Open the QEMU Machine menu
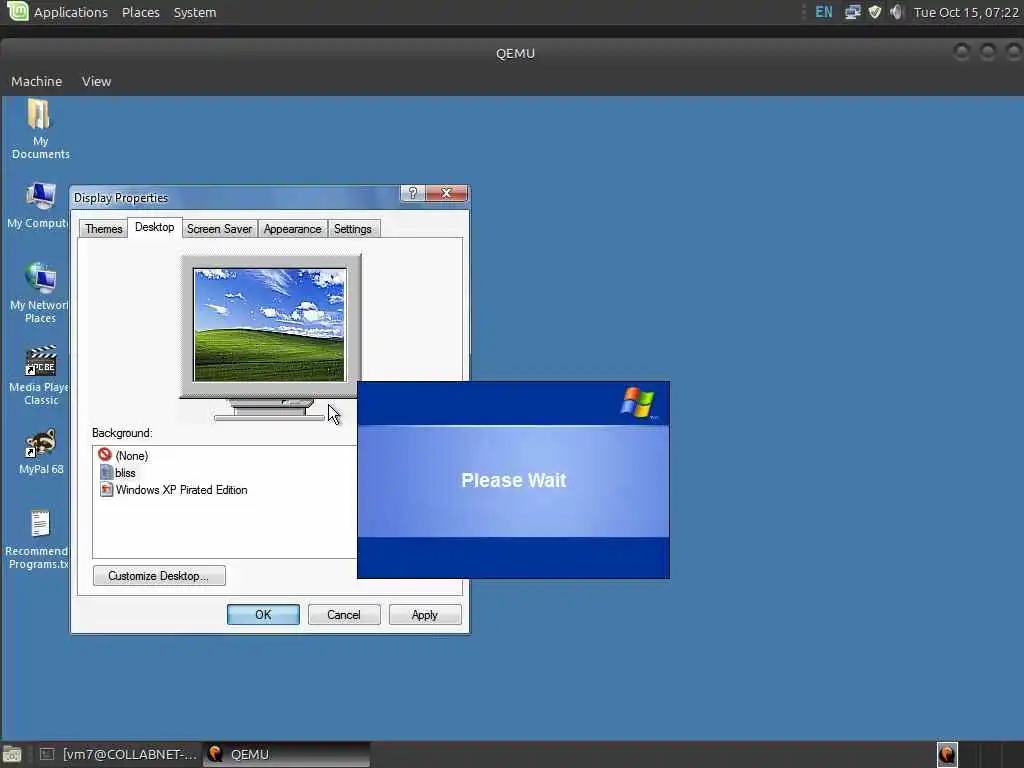The width and height of the screenshot is (1024, 768). tap(37, 81)
